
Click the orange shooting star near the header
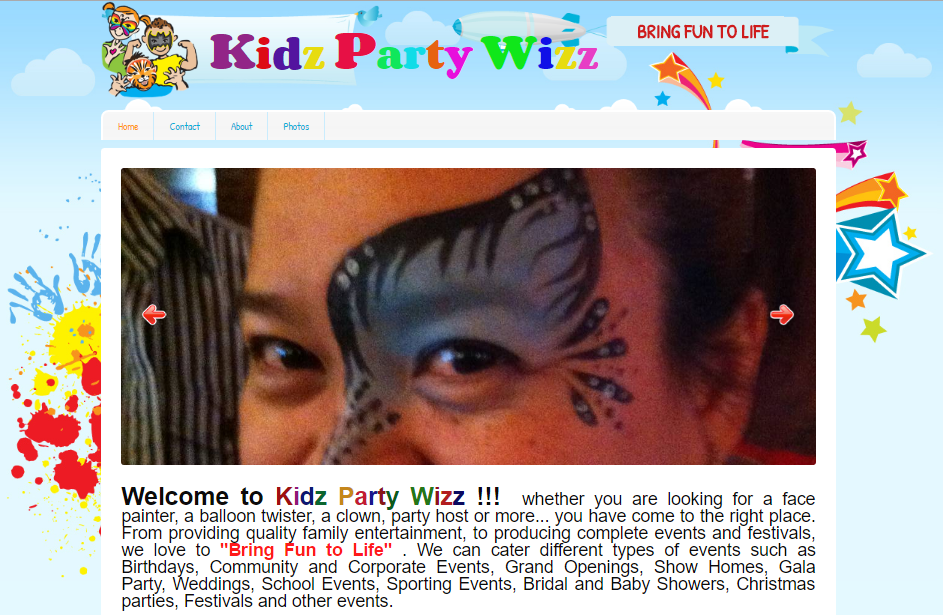(681, 77)
